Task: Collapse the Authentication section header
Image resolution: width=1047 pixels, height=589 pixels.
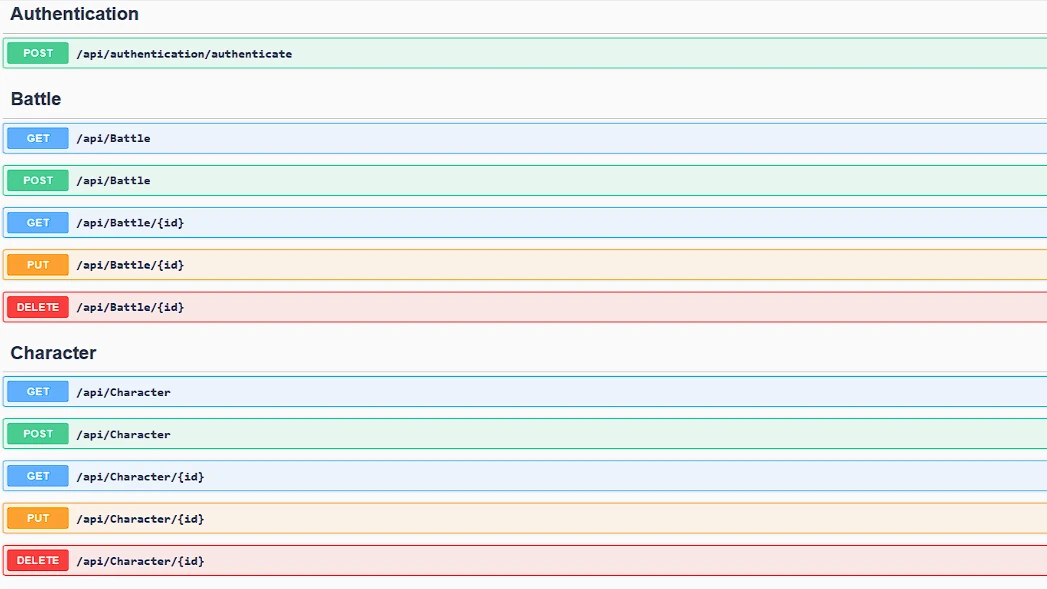Action: [x=75, y=15]
